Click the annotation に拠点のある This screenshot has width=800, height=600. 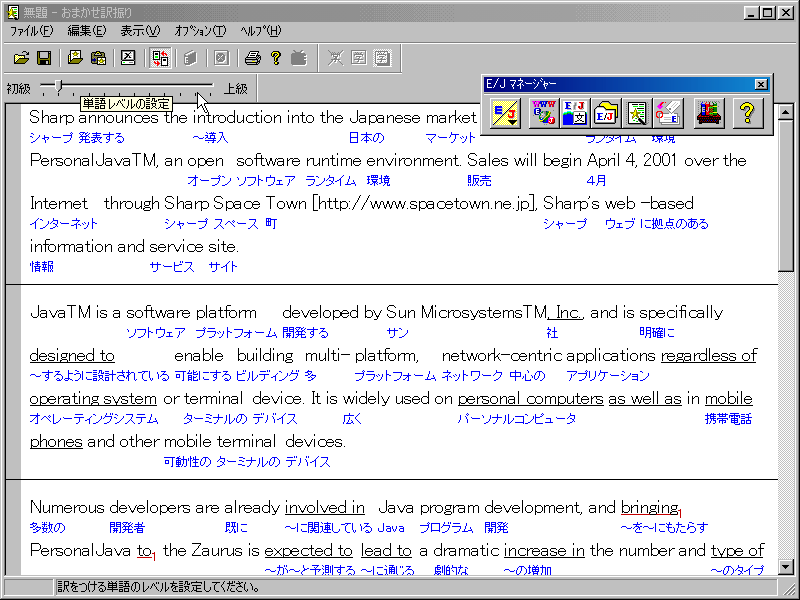pos(674,224)
